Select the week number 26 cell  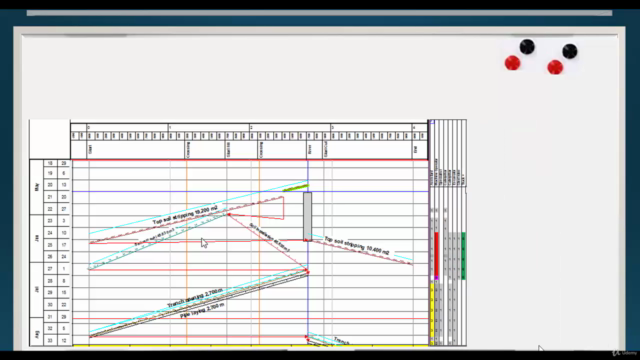(50, 257)
